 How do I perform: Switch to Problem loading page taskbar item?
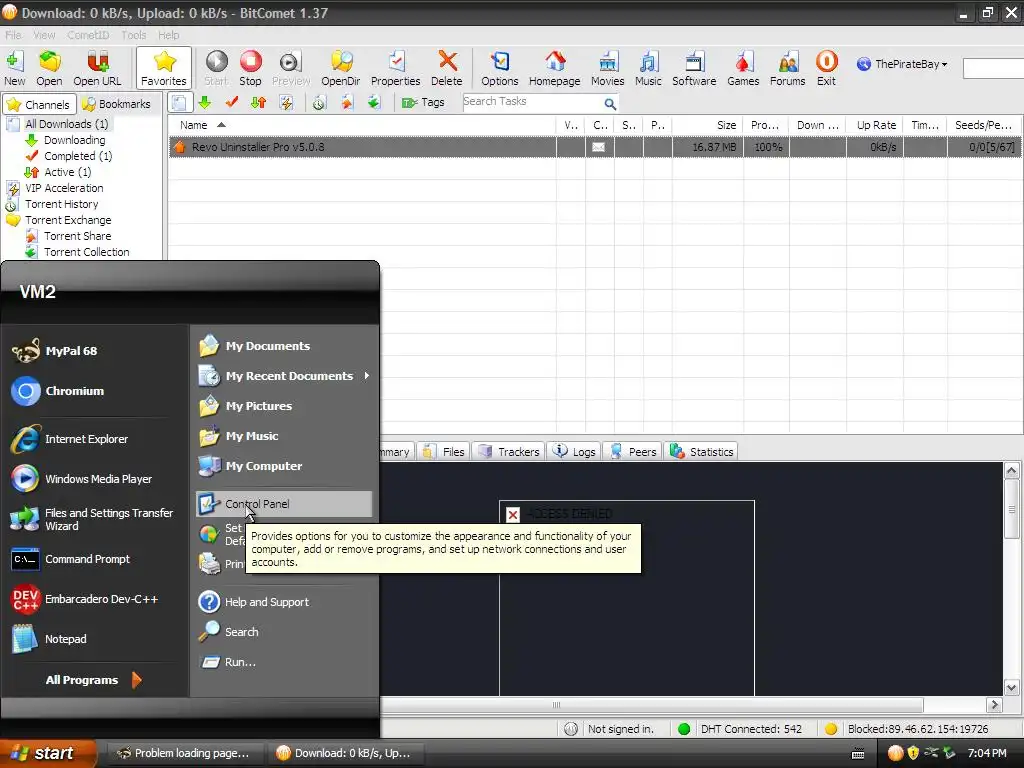(184, 754)
